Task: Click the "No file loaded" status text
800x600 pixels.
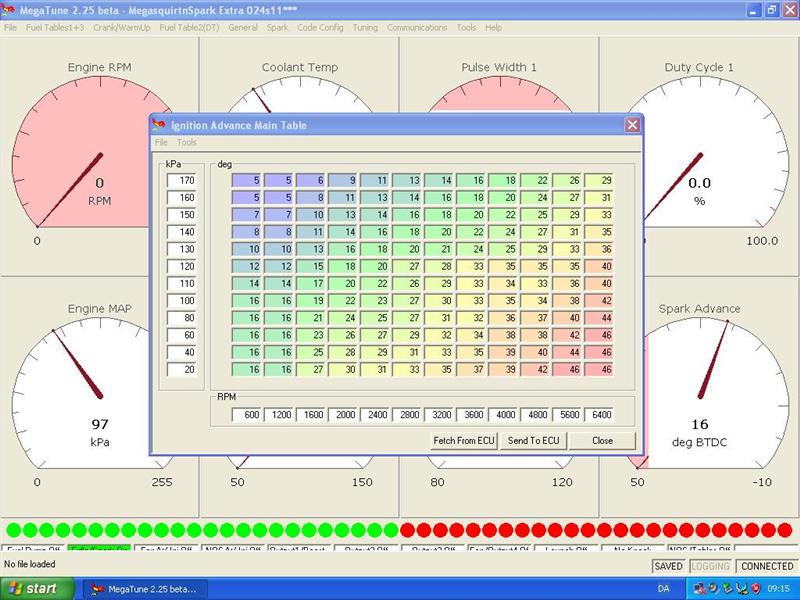Action: tap(30, 564)
